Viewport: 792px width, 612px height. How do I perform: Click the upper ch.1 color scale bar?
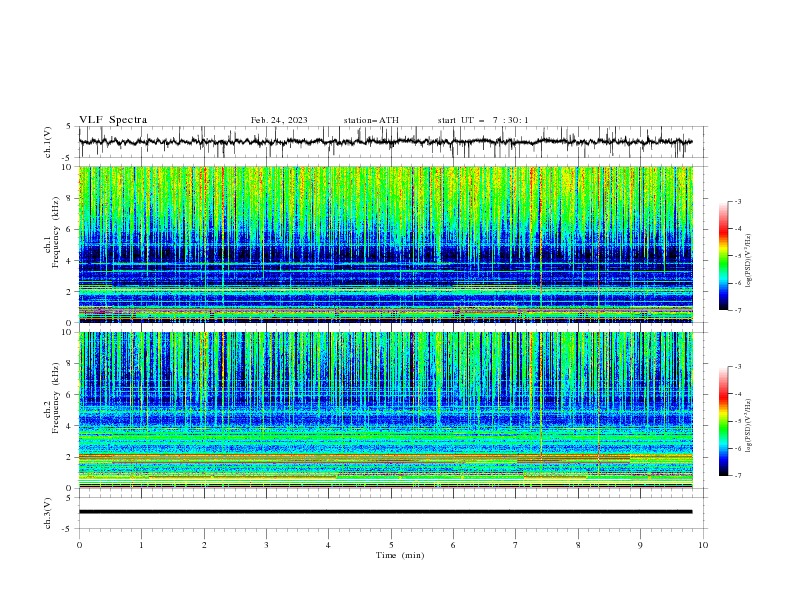723,256
